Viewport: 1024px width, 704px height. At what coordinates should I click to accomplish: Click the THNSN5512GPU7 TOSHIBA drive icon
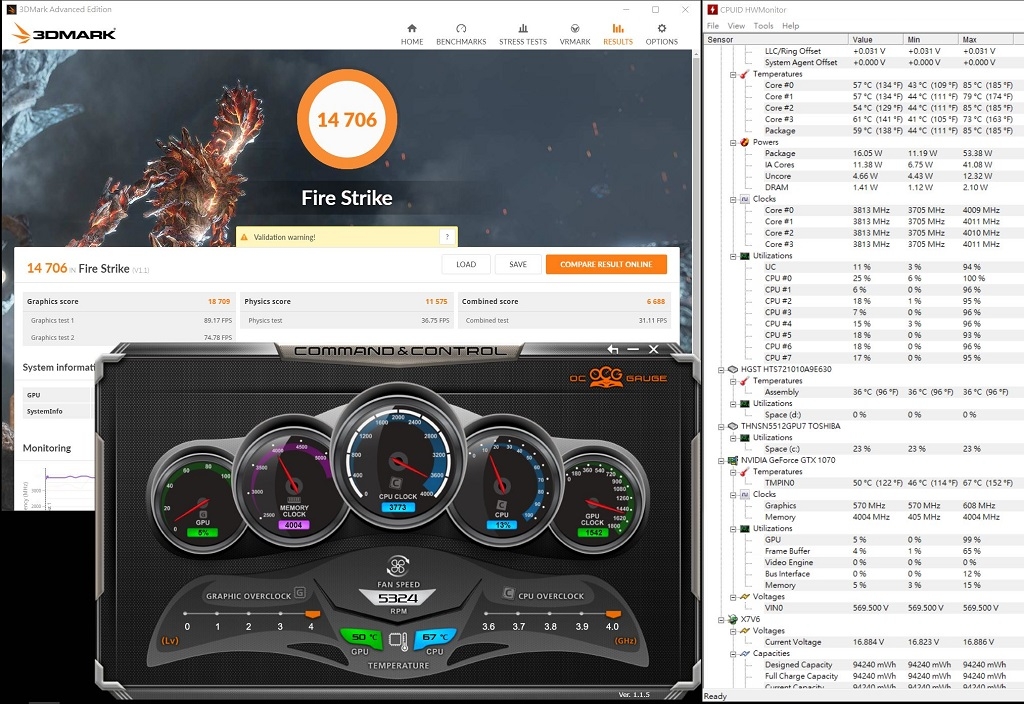click(733, 426)
